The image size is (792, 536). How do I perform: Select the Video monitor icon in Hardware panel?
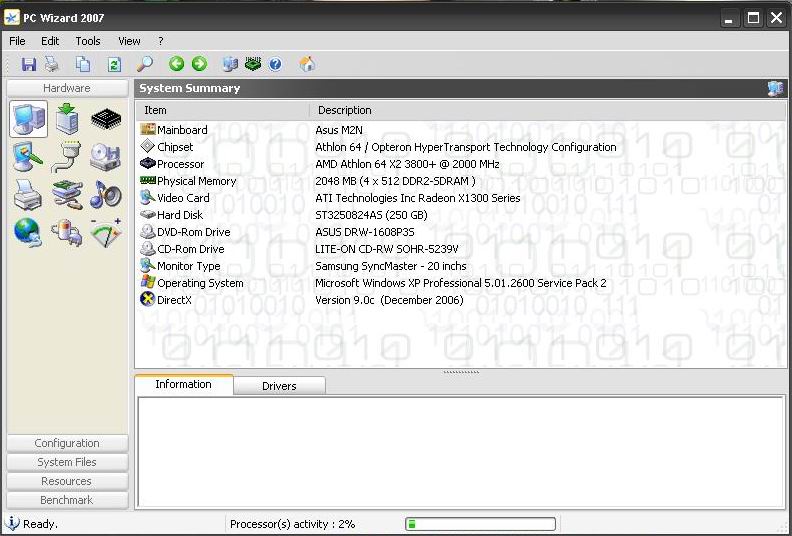(28, 157)
